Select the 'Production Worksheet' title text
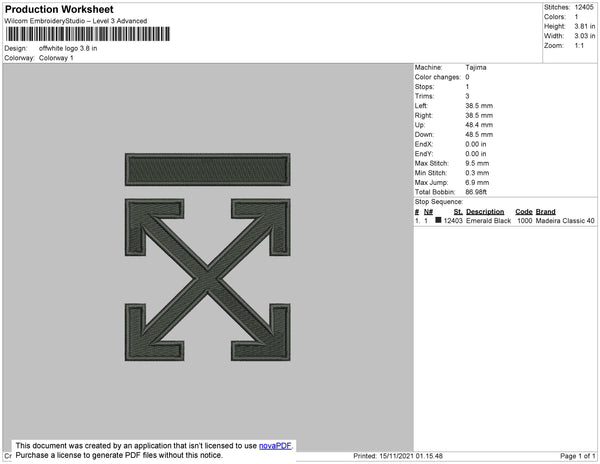This screenshot has width=600, height=464. pos(59,10)
